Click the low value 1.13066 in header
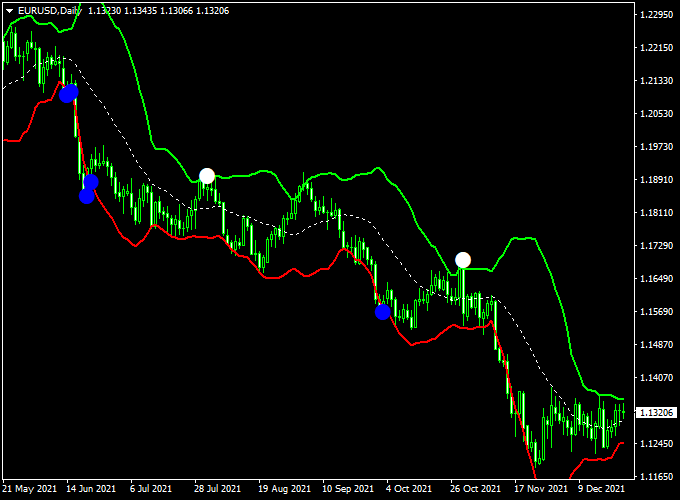The height and width of the screenshot is (500, 680). tap(177, 11)
